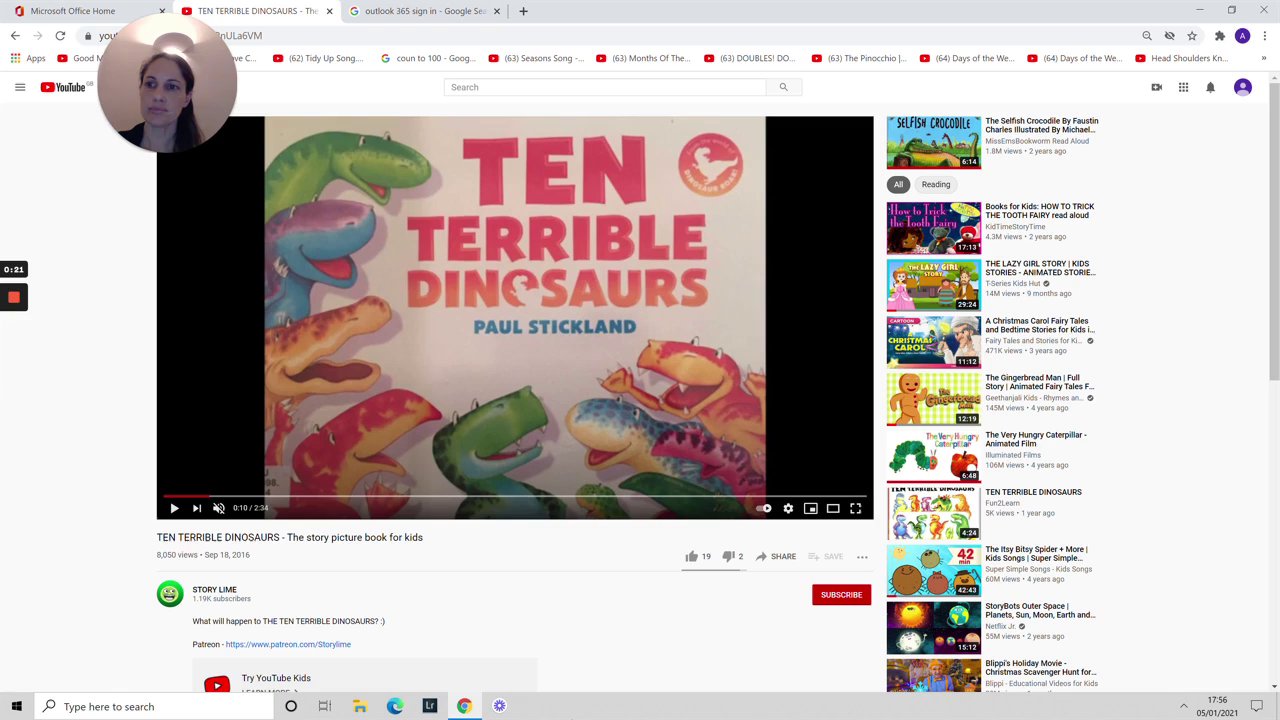Open A Christmas Carol Fairy Tales video
The image size is (1280, 720).
tap(934, 341)
